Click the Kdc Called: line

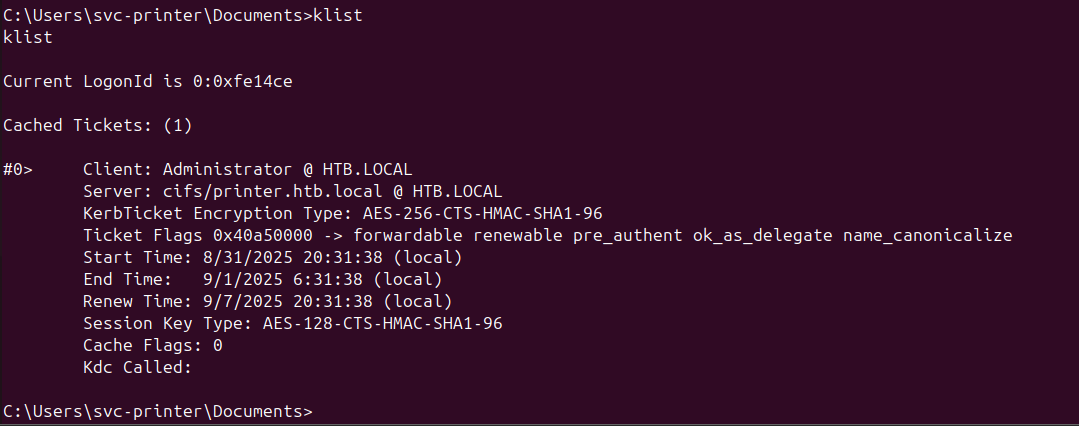tap(138, 368)
